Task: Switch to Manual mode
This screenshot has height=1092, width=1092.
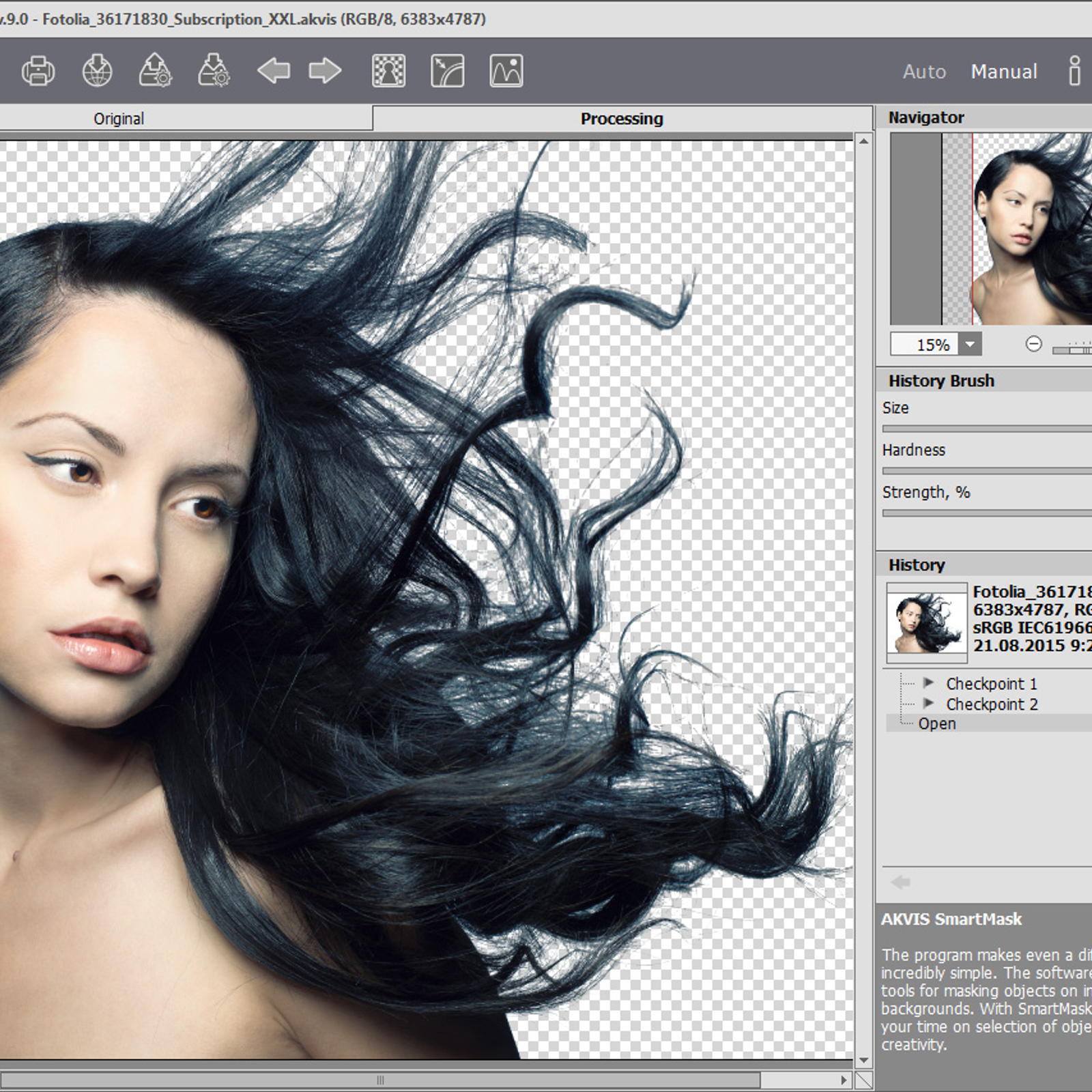Action: click(x=1004, y=72)
